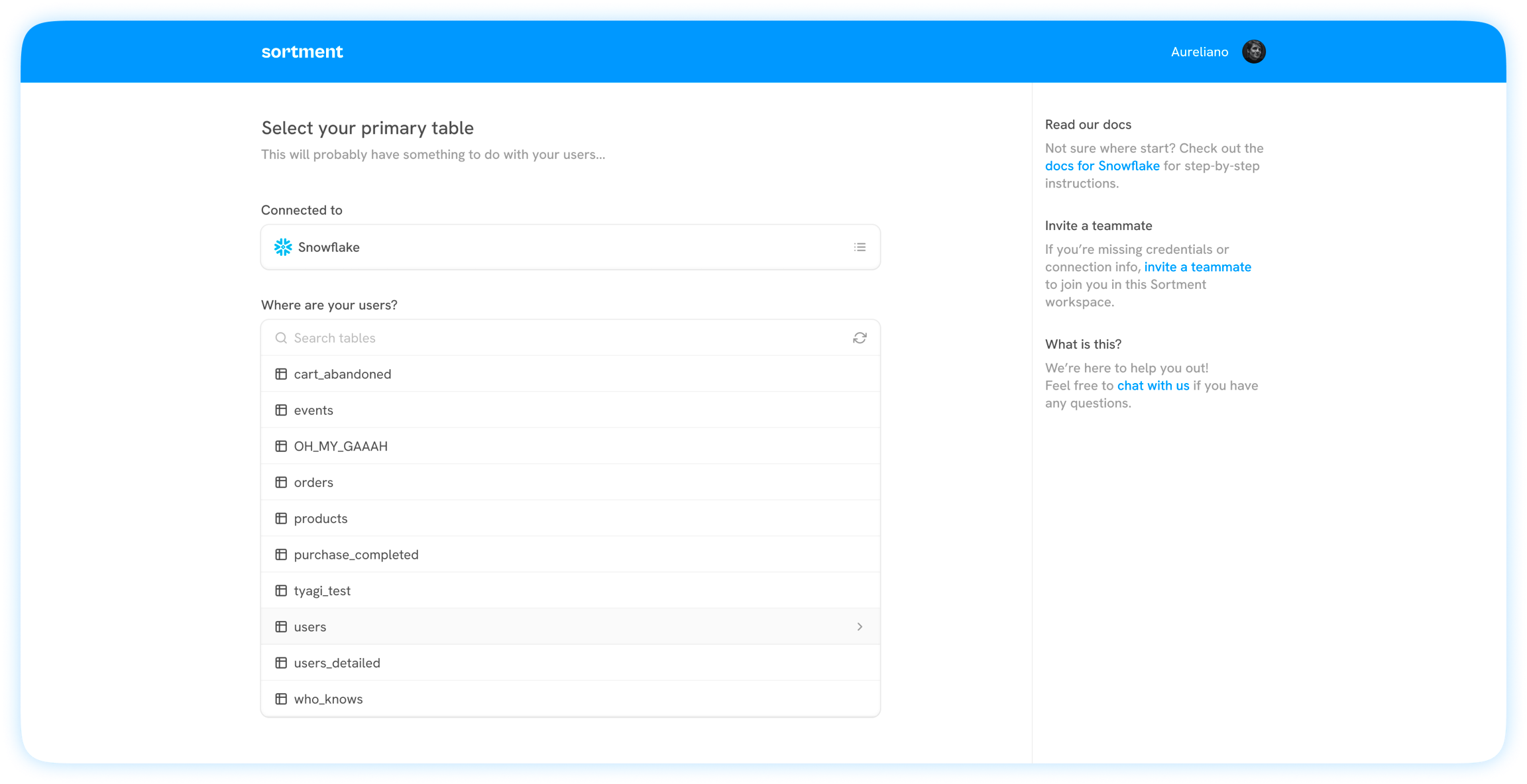Image resolution: width=1527 pixels, height=784 pixels.
Task: Open Aureliano's profile avatar
Action: (x=1253, y=52)
